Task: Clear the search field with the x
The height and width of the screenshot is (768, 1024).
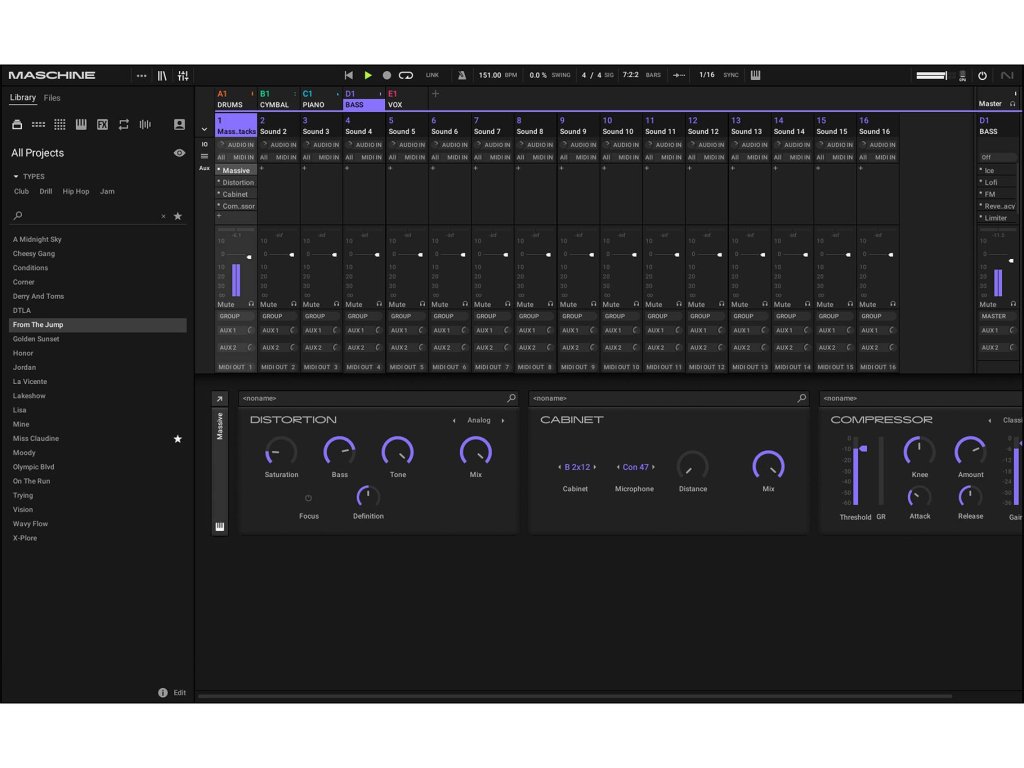Action: pyautogui.click(x=163, y=216)
